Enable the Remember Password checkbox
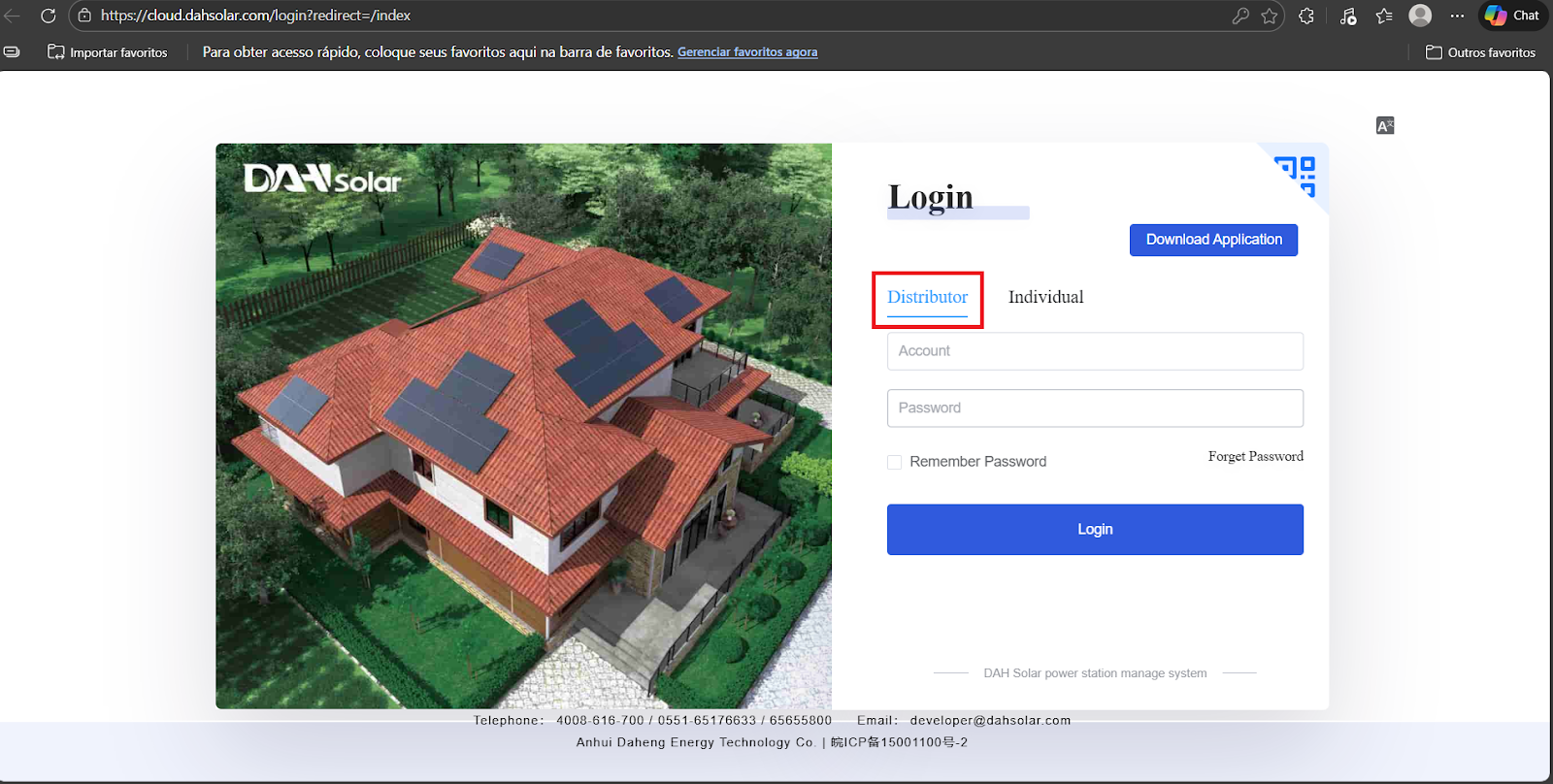Image resolution: width=1553 pixels, height=784 pixels. click(x=894, y=462)
